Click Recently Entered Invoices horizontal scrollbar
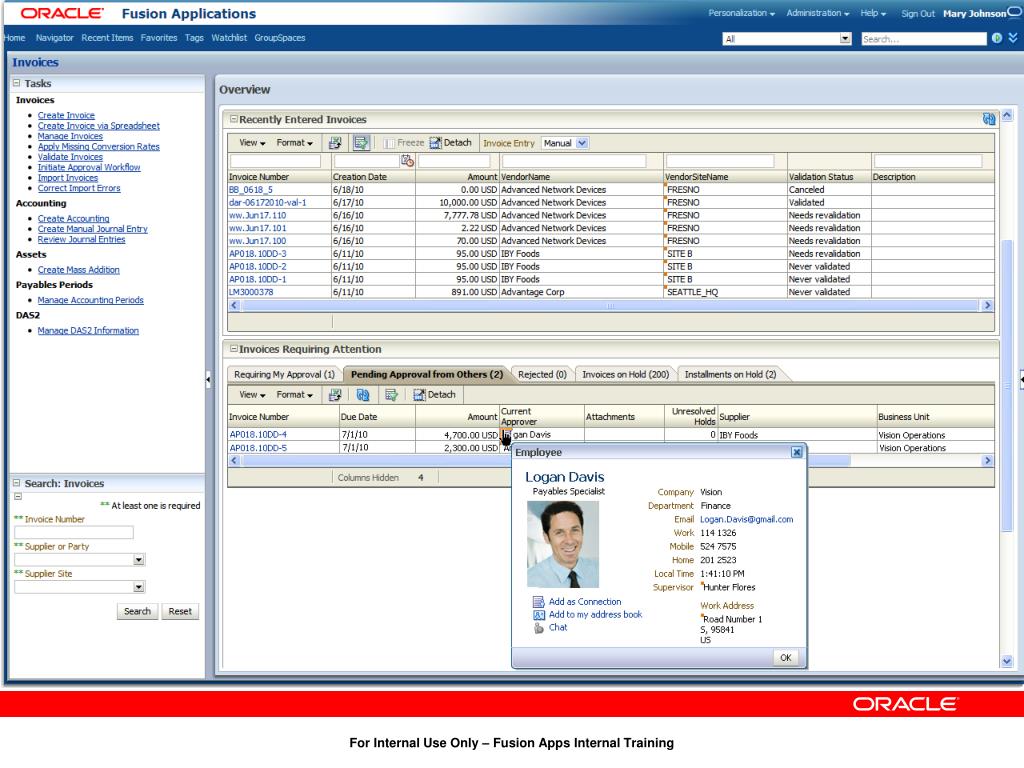The height and width of the screenshot is (768, 1024). point(611,306)
